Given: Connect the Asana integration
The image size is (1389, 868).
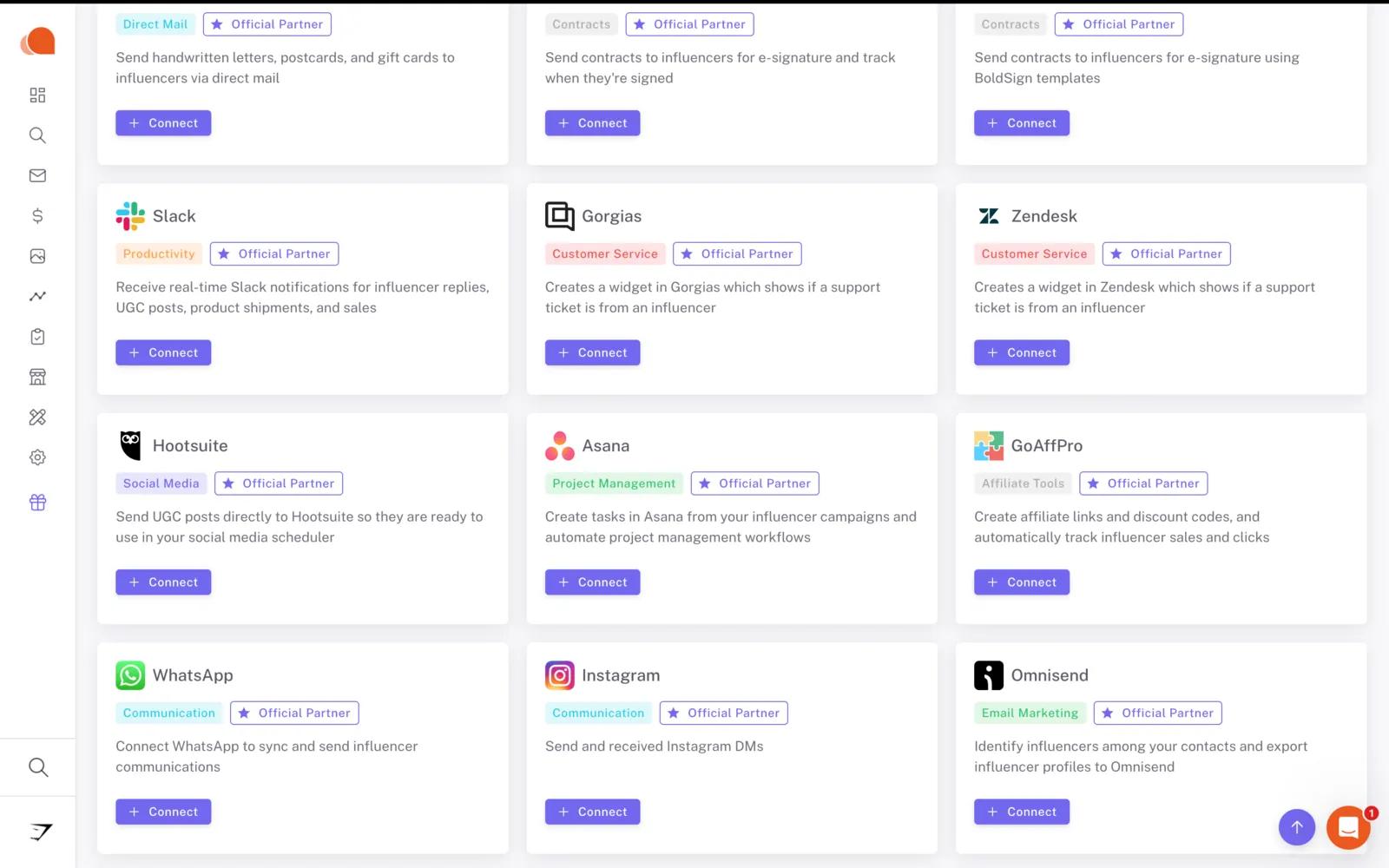Looking at the screenshot, I should pos(593,582).
